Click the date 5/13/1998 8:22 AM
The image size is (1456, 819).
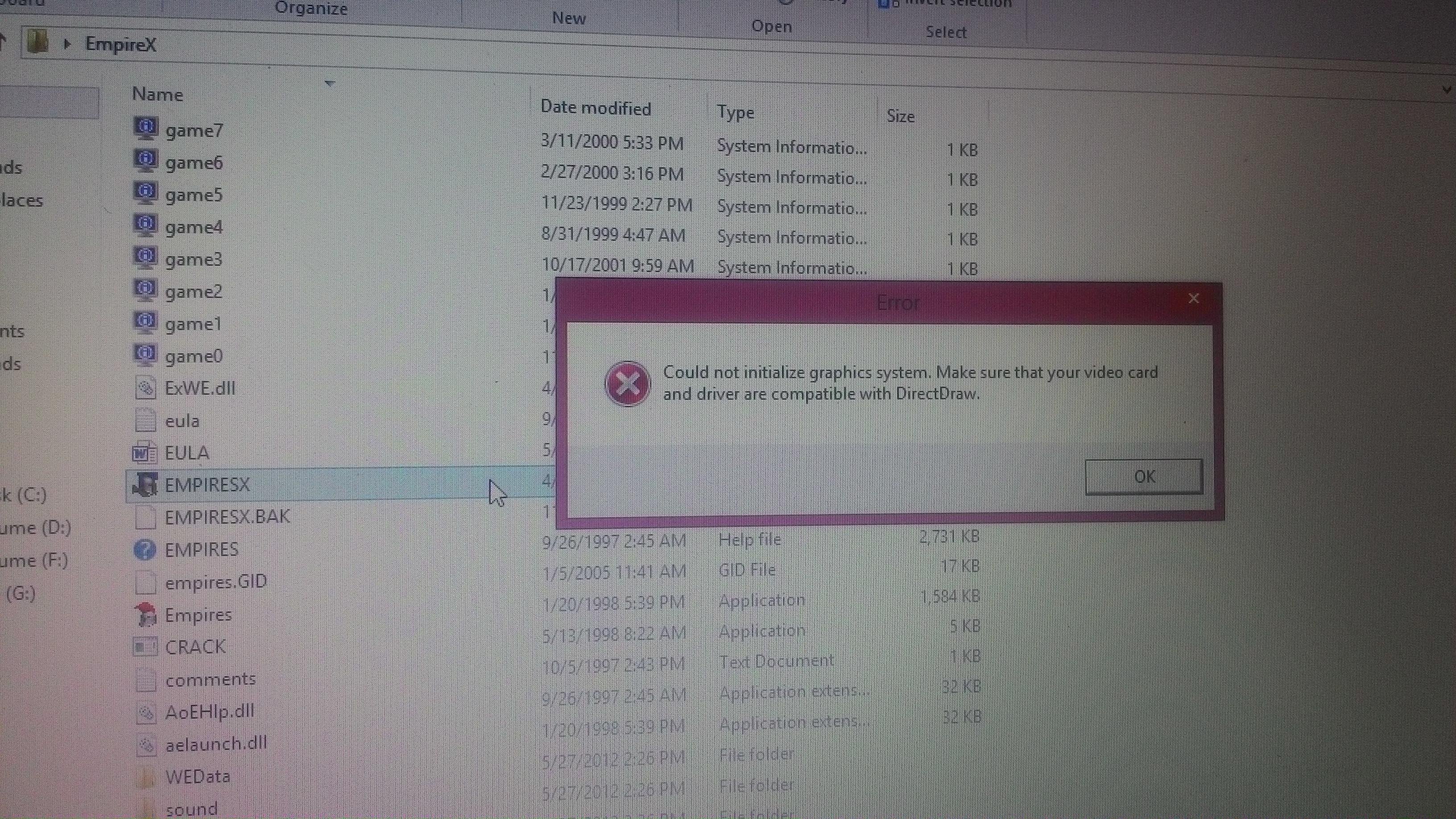(x=614, y=633)
